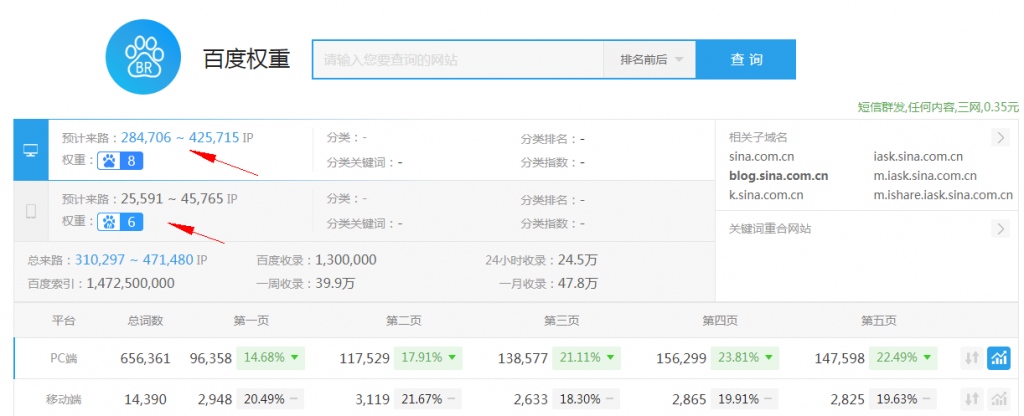This screenshot has height=416, width=1024.
Task: Click 一周收录 value 39.9万
Action: point(335,283)
